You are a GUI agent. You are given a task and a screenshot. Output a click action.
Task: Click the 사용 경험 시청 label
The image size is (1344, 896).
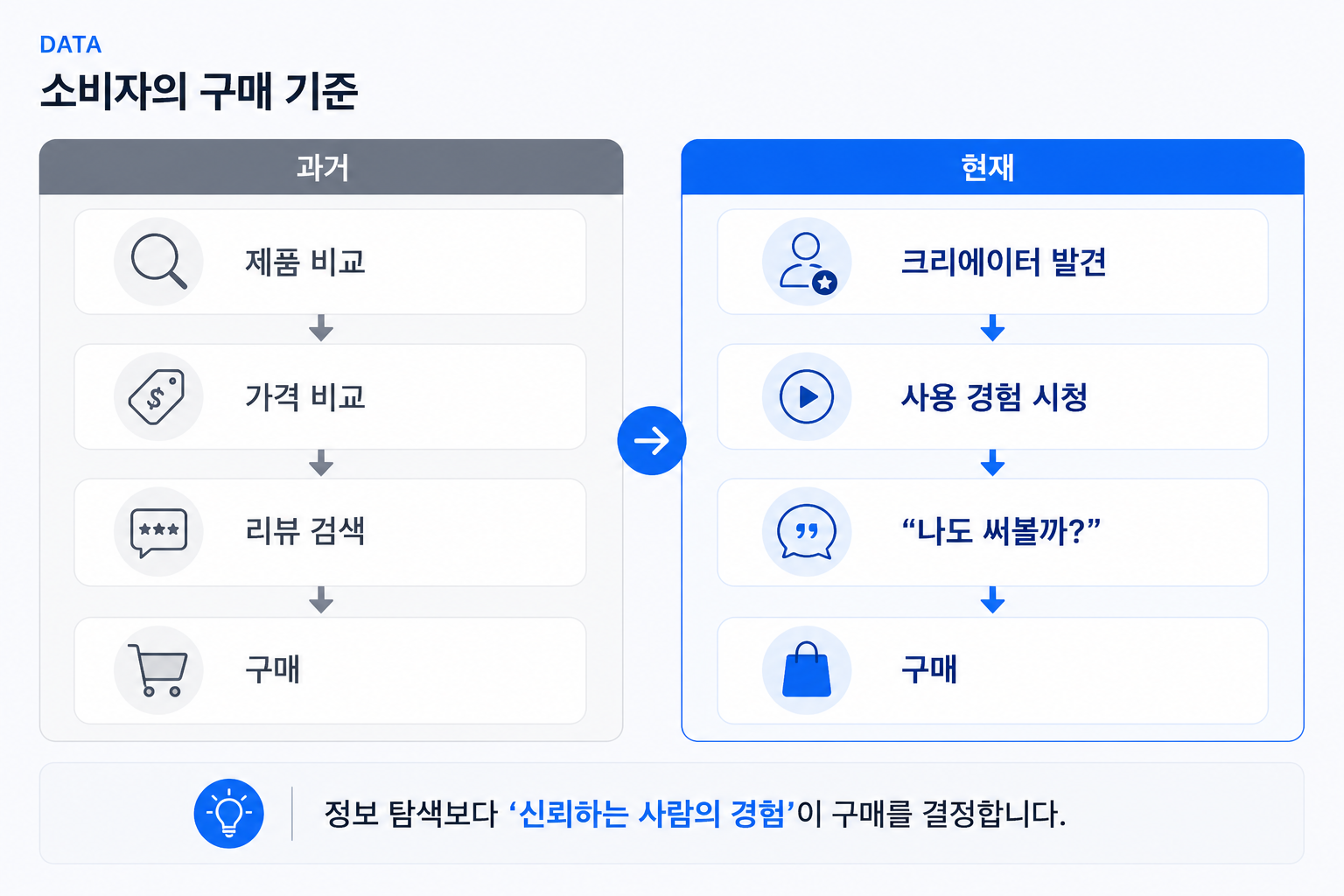pos(995,397)
